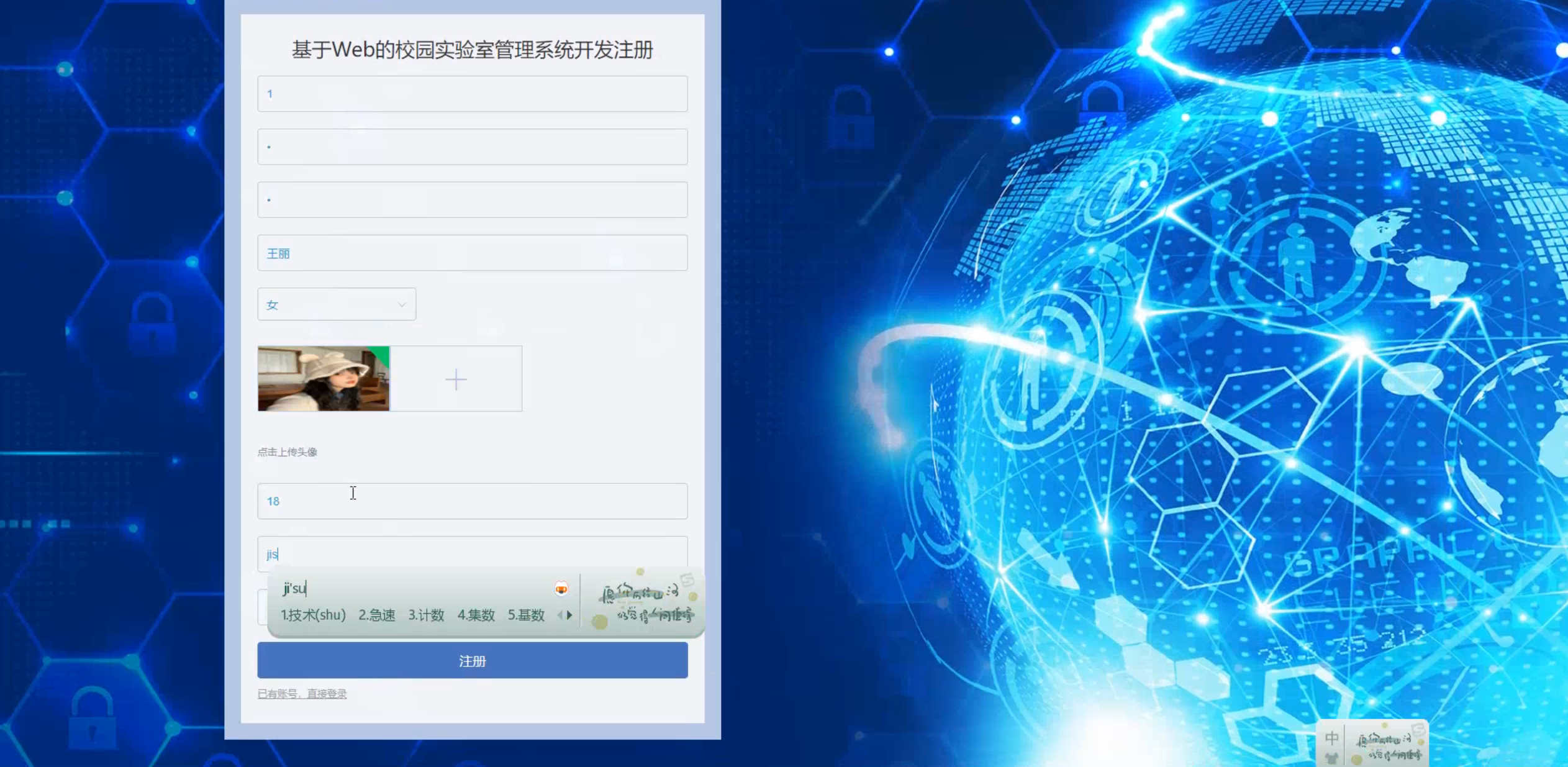
Task: Click Sogou S logo on floating toolbar
Action: click(1418, 729)
